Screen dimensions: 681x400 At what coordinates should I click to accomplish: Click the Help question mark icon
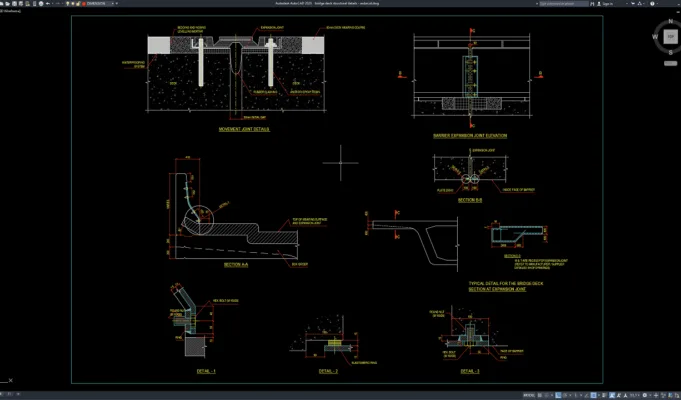pyautogui.click(x=652, y=3)
